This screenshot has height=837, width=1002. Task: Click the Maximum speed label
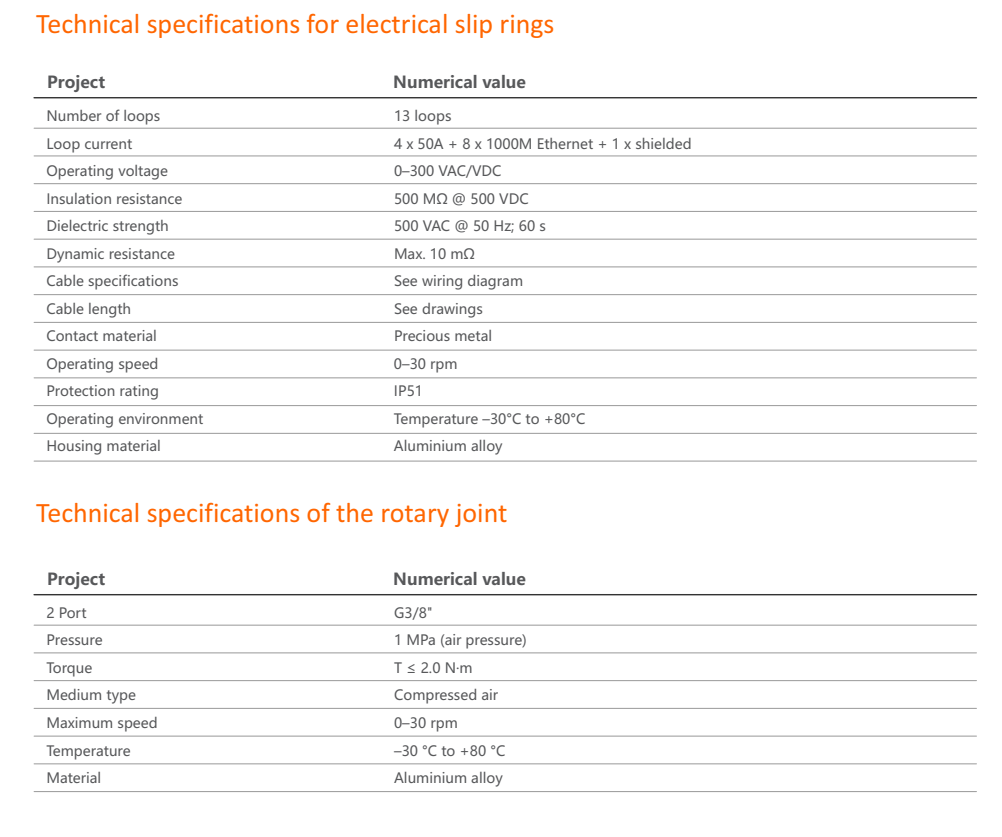tap(102, 723)
